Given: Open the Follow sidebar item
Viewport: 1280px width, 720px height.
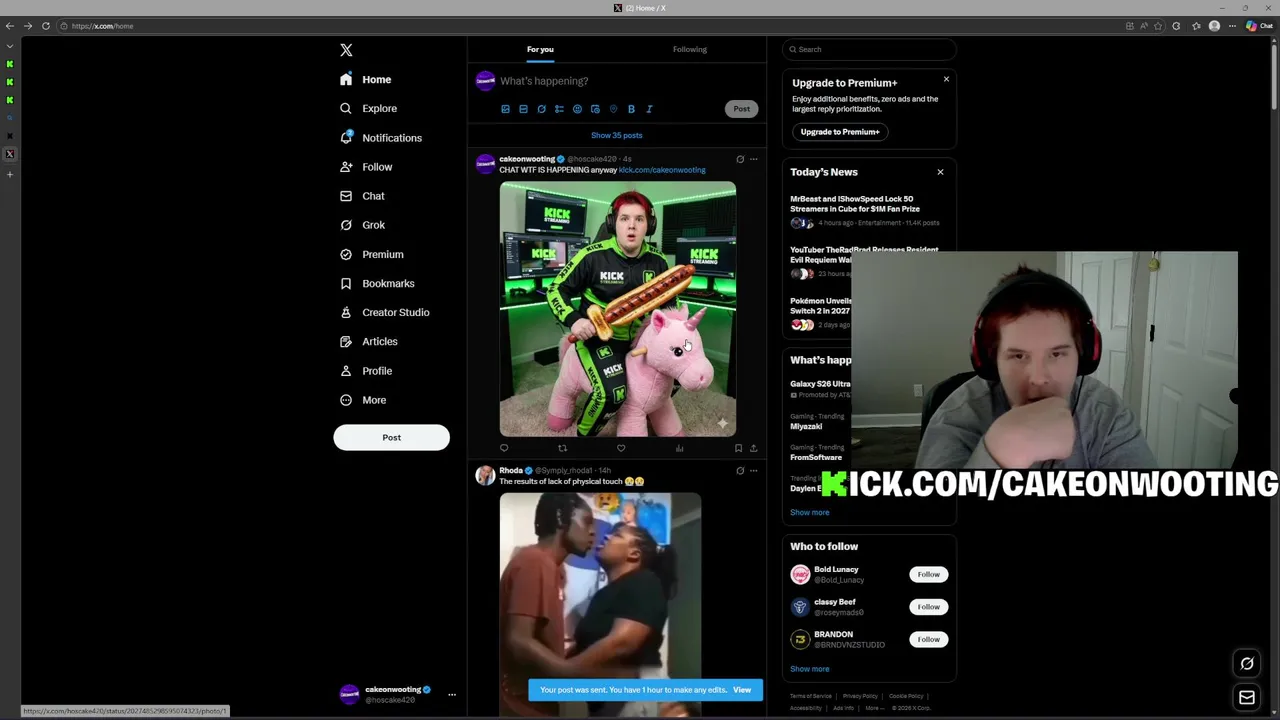Looking at the screenshot, I should click(366, 167).
